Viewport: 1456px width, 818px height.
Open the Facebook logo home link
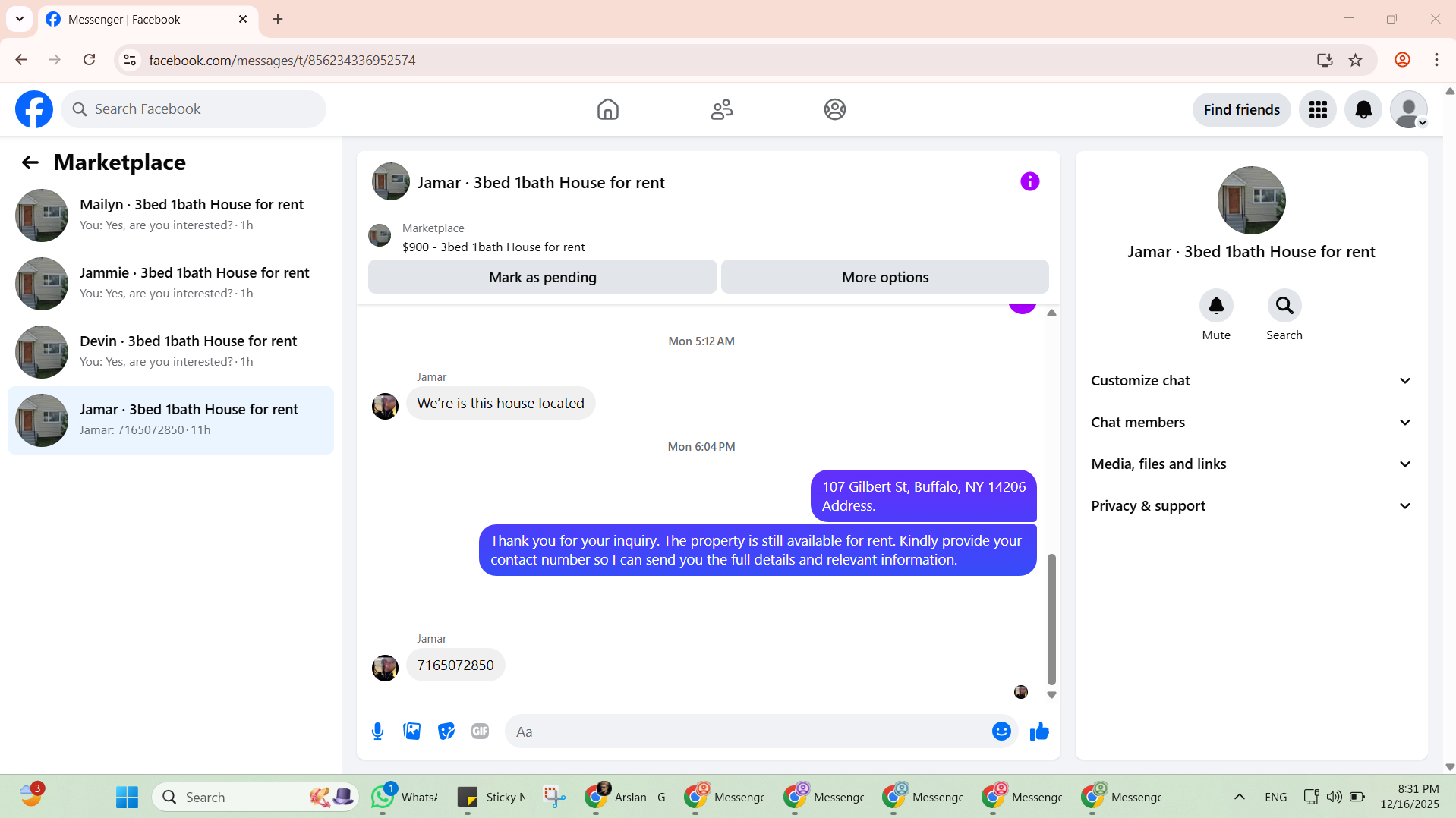pos(34,109)
